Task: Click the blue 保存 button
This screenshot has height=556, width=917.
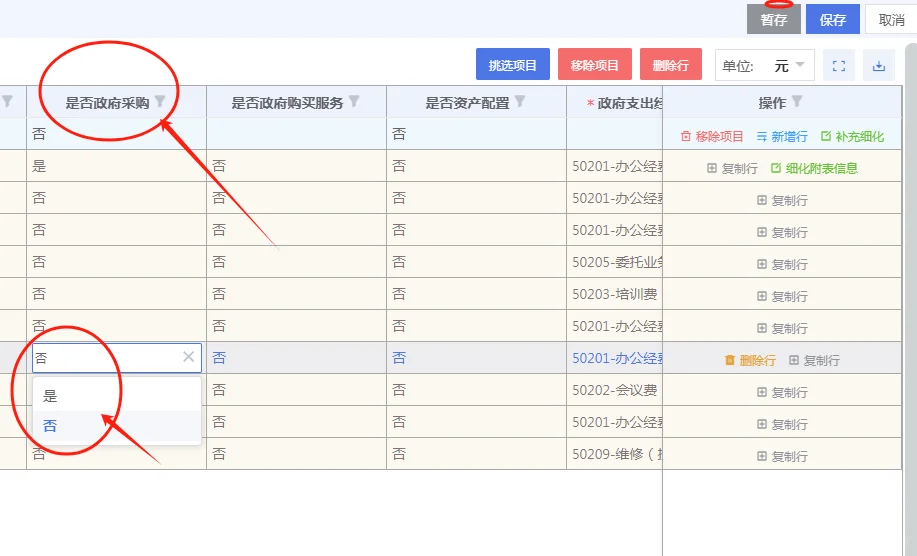Action: pyautogui.click(x=832, y=19)
